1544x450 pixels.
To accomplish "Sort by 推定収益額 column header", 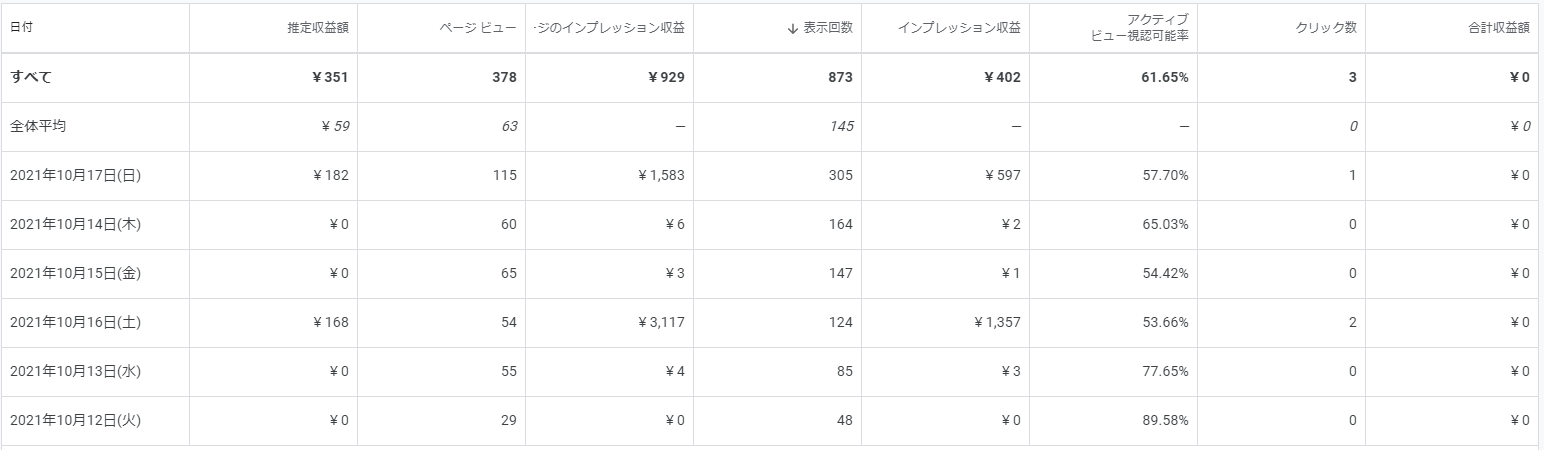I will coord(317,28).
